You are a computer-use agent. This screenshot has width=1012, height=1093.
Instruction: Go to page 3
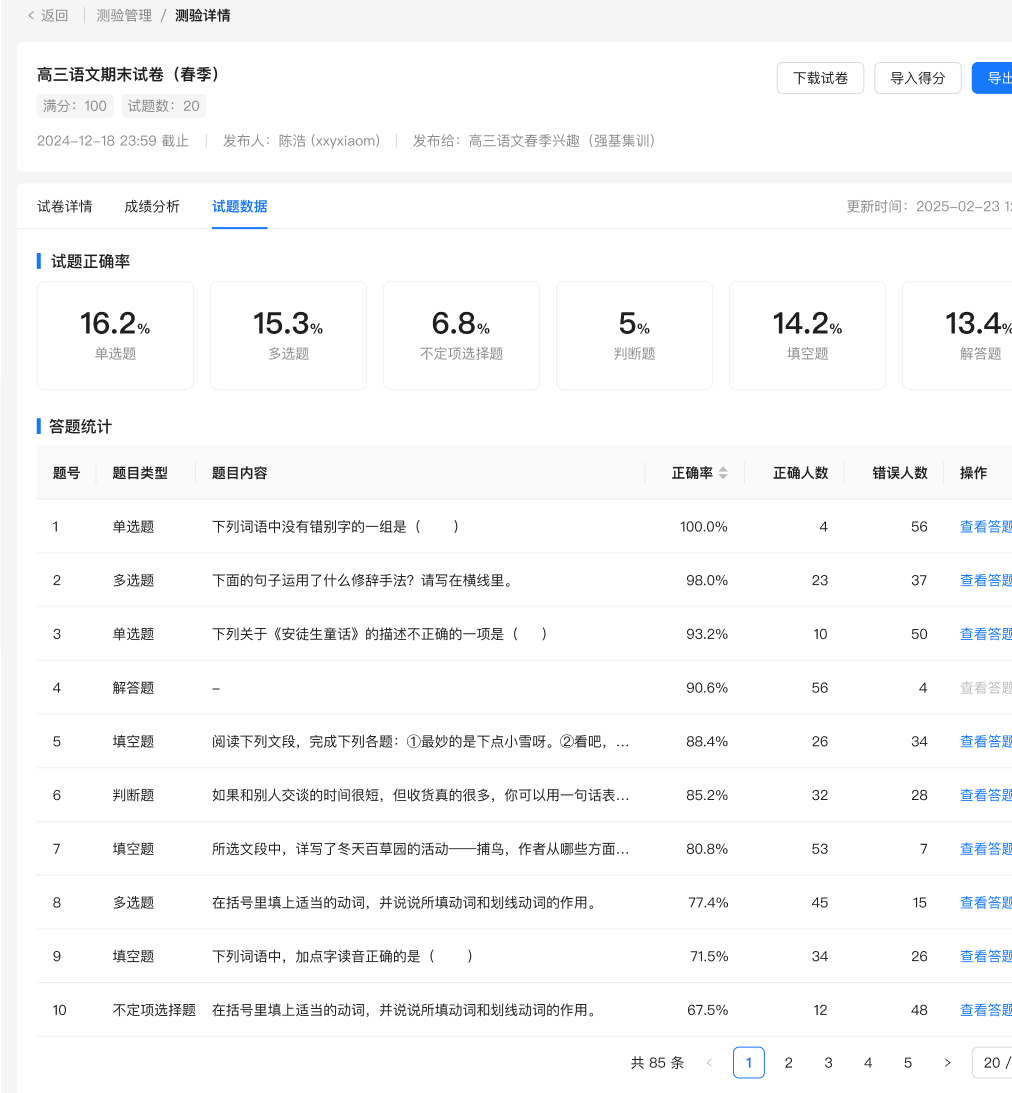click(828, 1063)
